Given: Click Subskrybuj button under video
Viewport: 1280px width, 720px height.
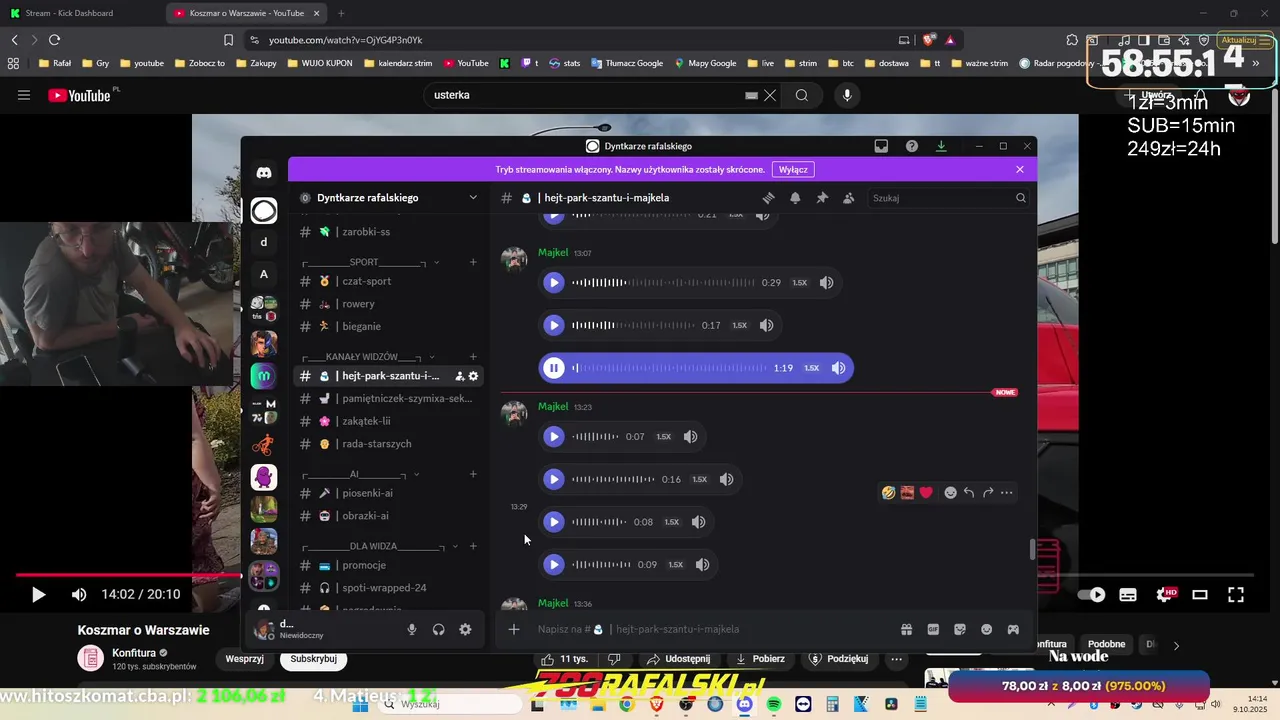Looking at the screenshot, I should point(313,659).
